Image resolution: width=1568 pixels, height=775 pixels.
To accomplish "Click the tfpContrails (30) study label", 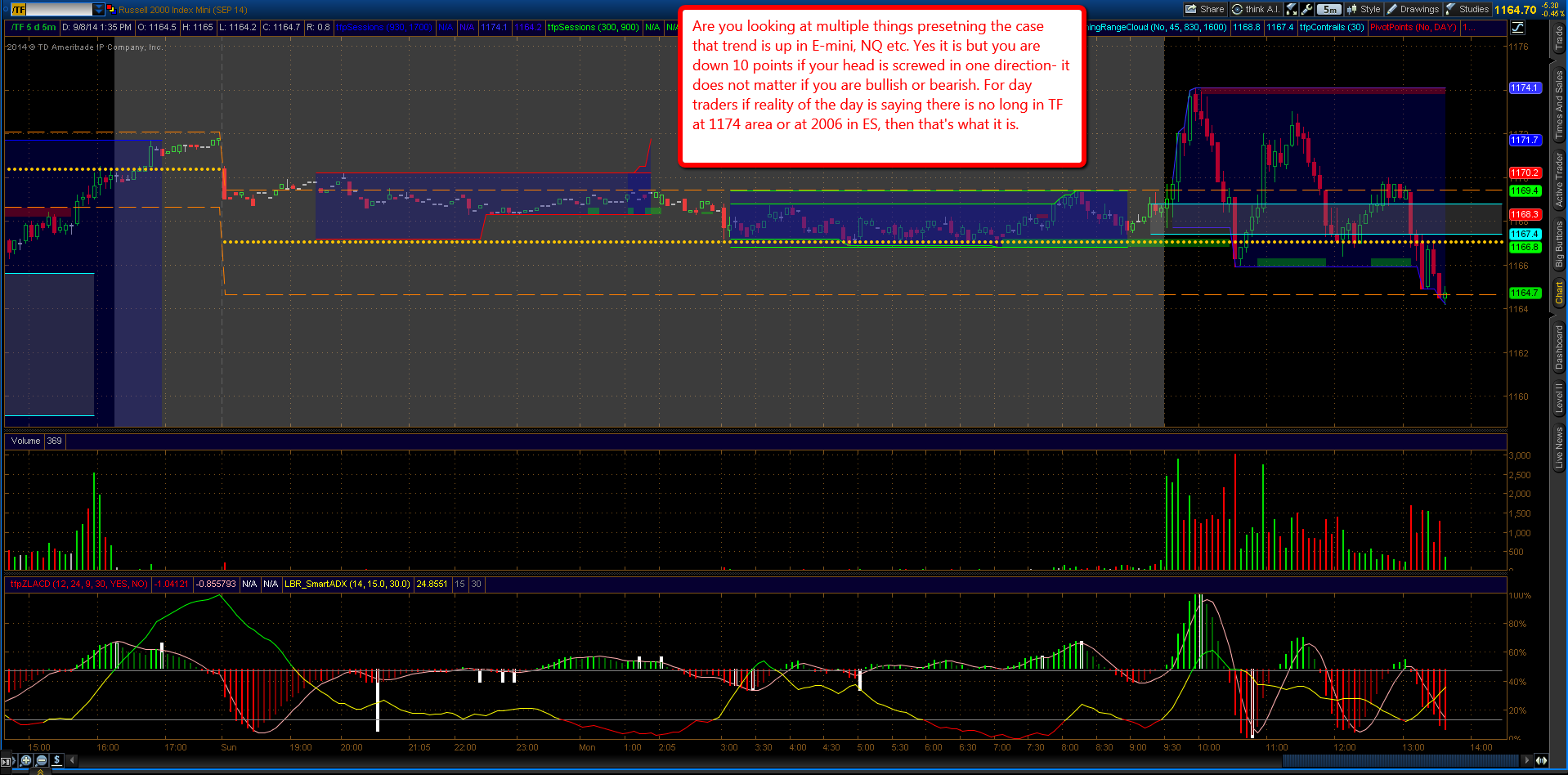I will [1332, 27].
